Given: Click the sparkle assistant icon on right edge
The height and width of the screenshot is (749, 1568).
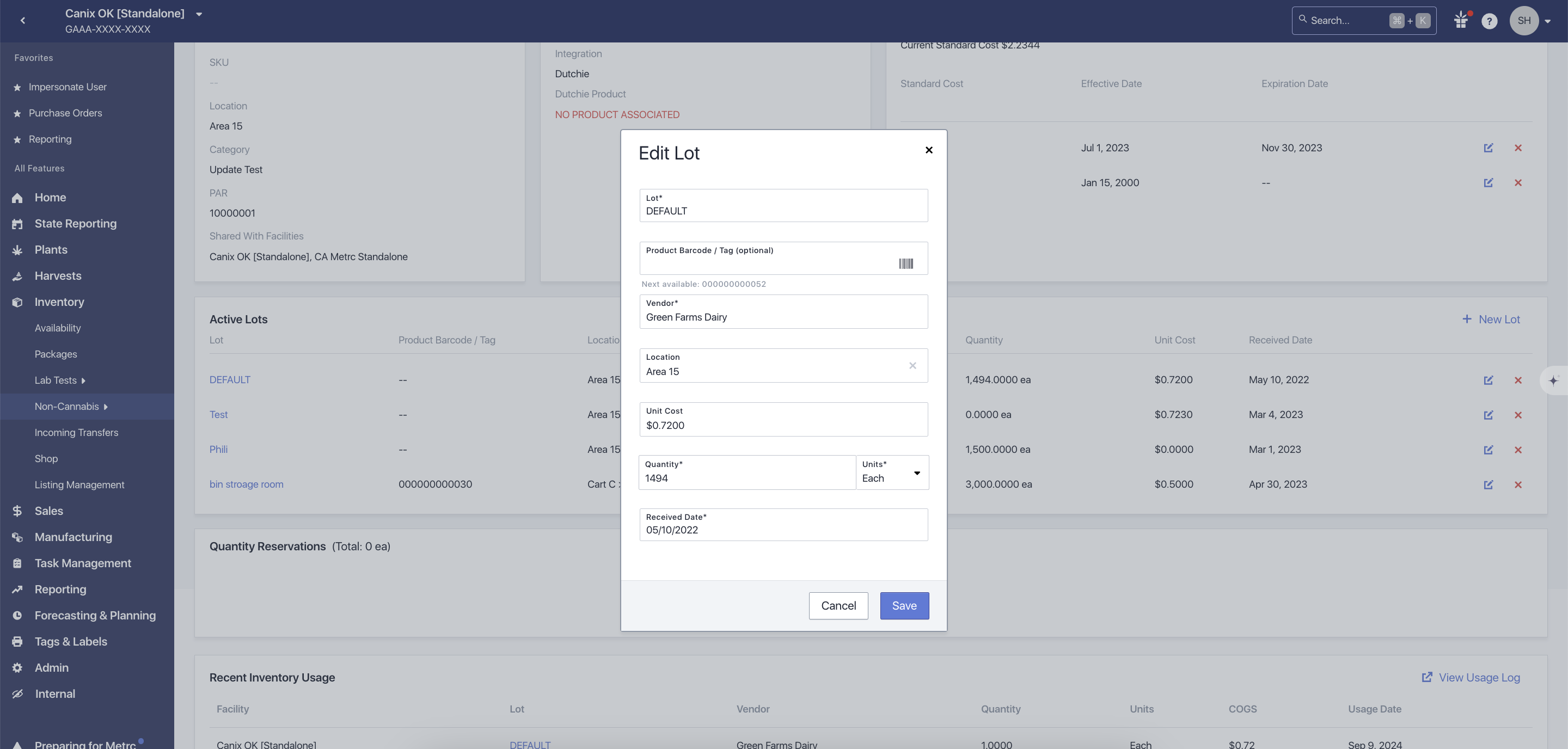Looking at the screenshot, I should point(1553,381).
